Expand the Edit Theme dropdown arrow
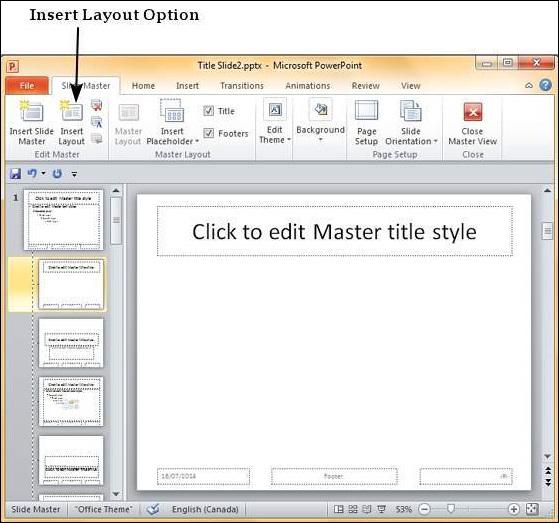The height and width of the screenshot is (523, 559). click(289, 140)
